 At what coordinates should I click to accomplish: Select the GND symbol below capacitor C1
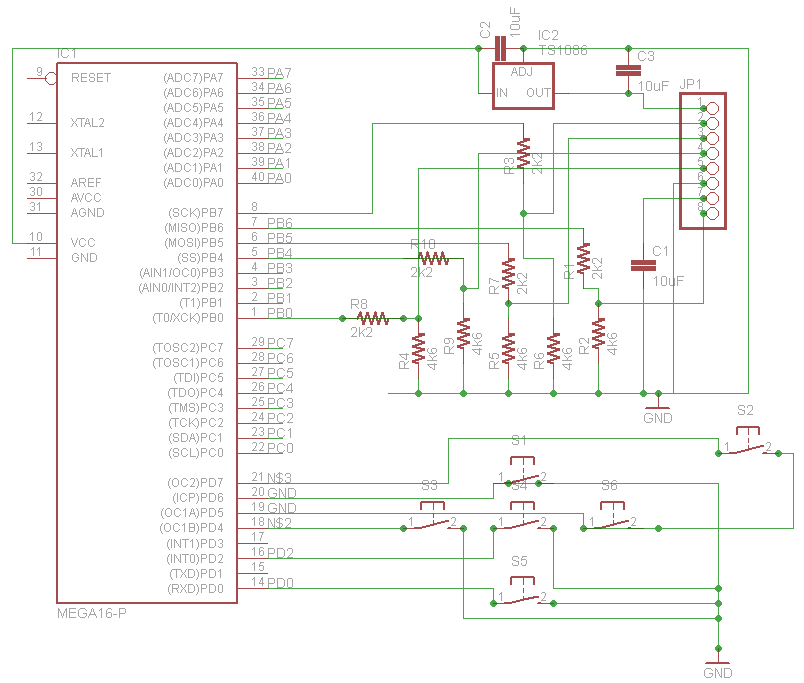point(658,410)
